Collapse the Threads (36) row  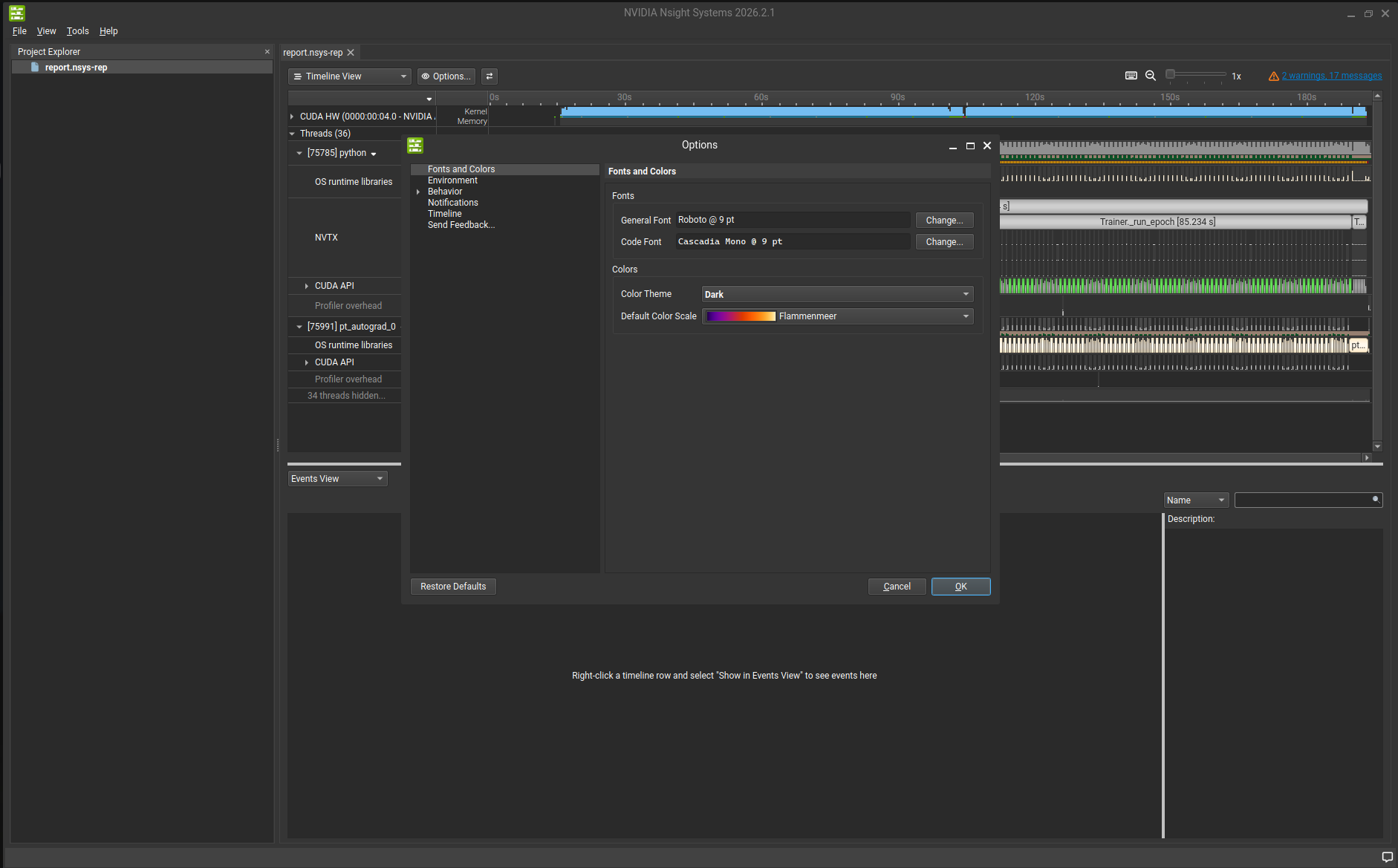pos(292,134)
